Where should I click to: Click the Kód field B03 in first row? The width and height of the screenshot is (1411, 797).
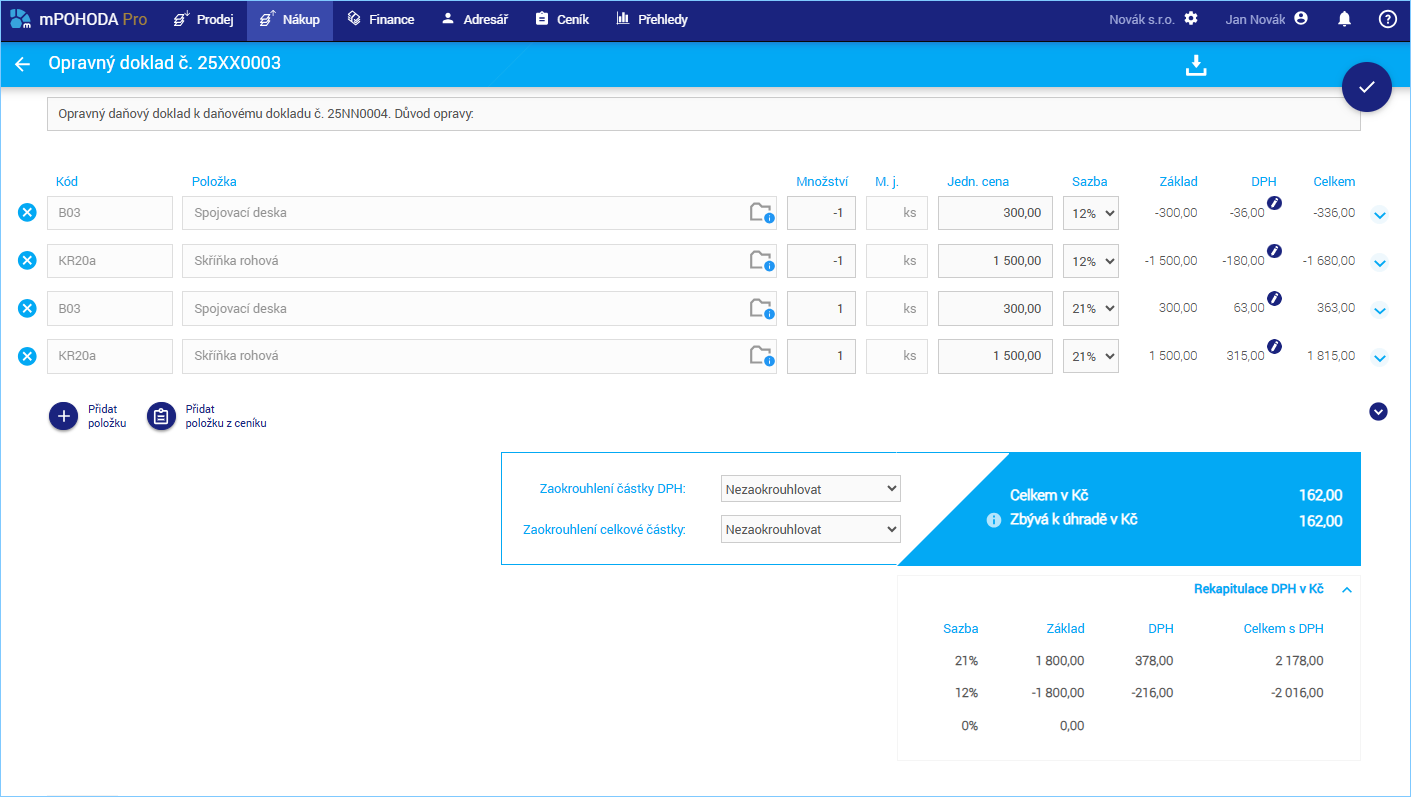(110, 213)
